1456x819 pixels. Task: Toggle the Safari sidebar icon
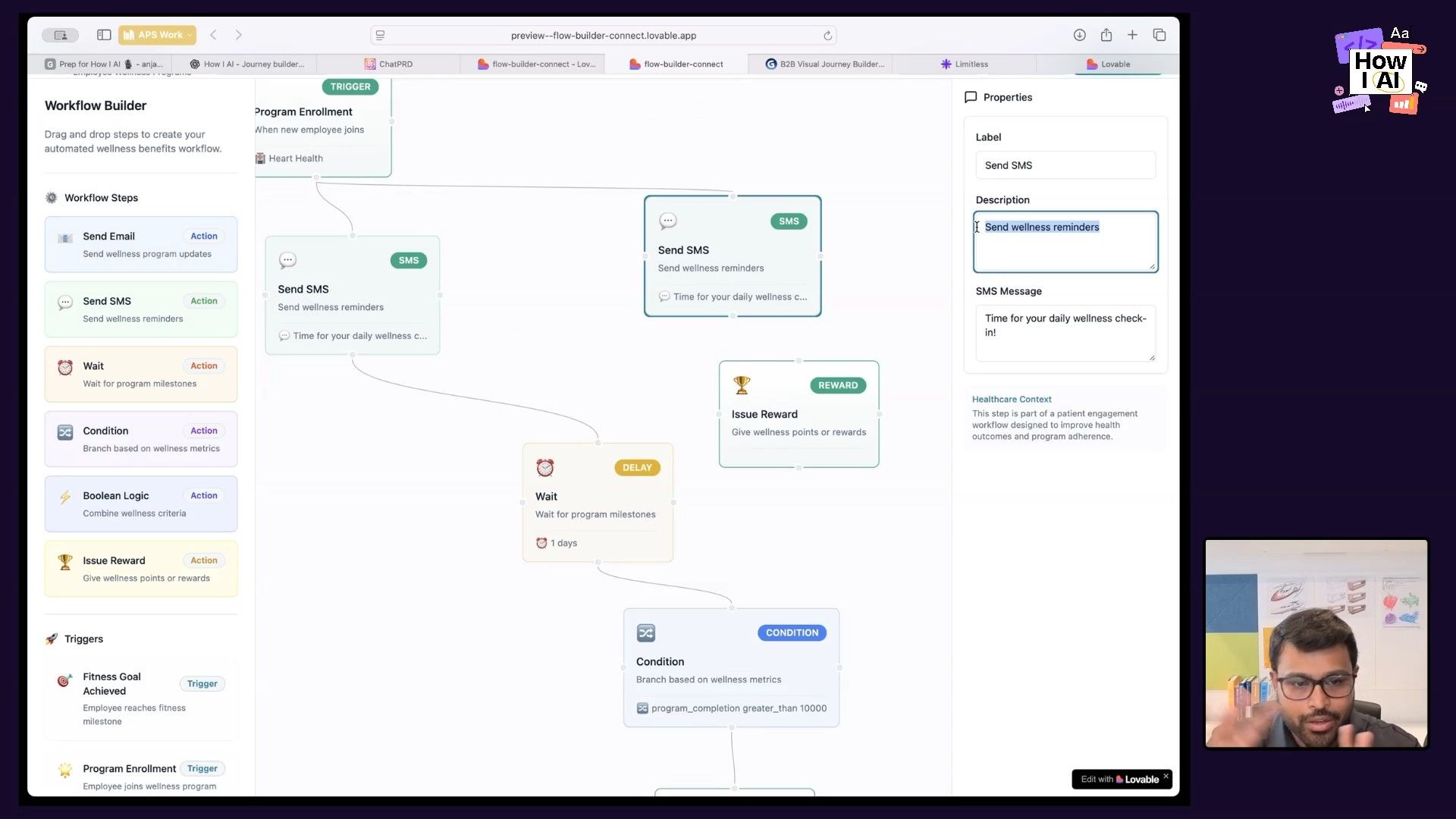pyautogui.click(x=104, y=35)
